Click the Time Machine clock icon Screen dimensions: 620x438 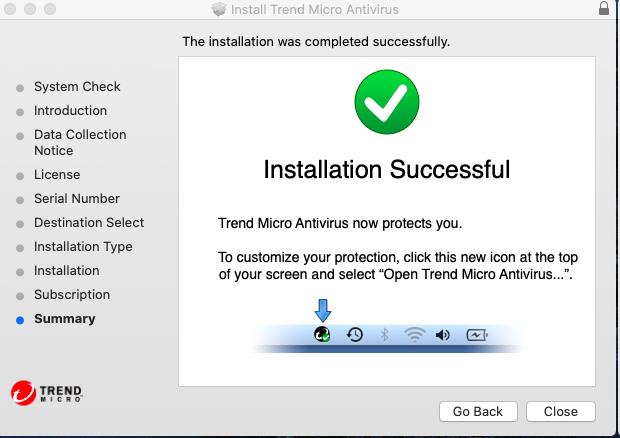coord(355,335)
